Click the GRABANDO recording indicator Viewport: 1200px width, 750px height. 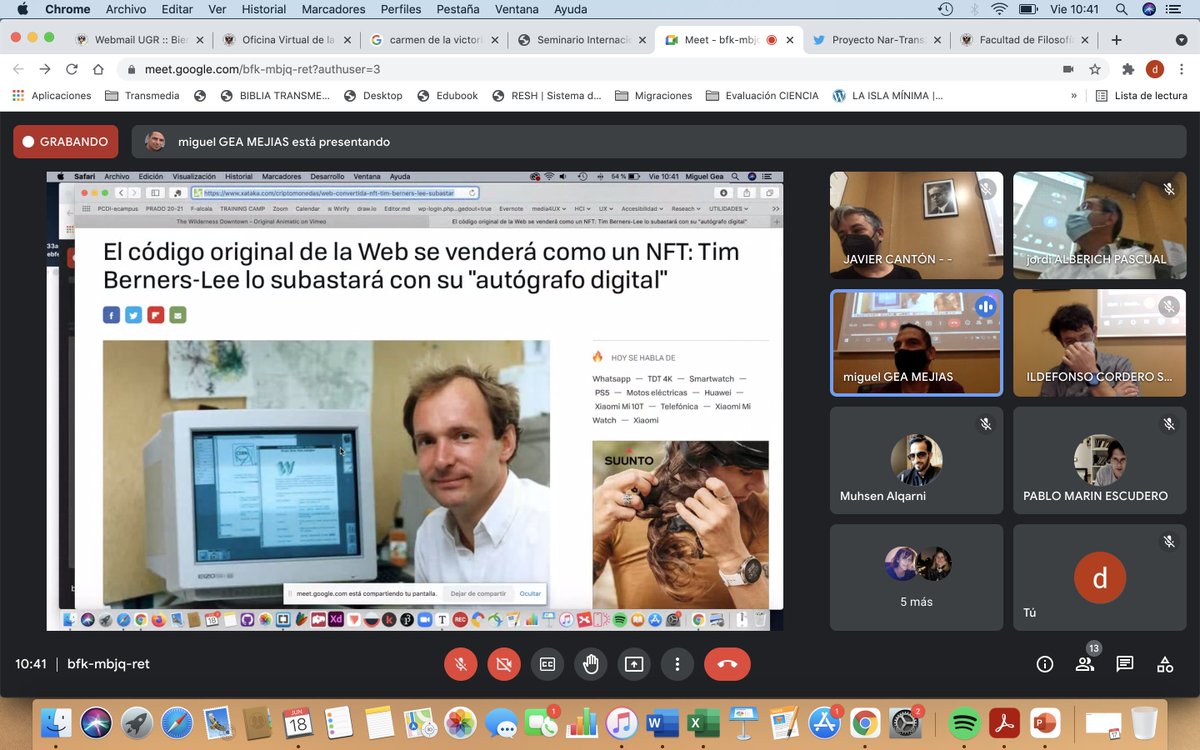pyautogui.click(x=66, y=142)
